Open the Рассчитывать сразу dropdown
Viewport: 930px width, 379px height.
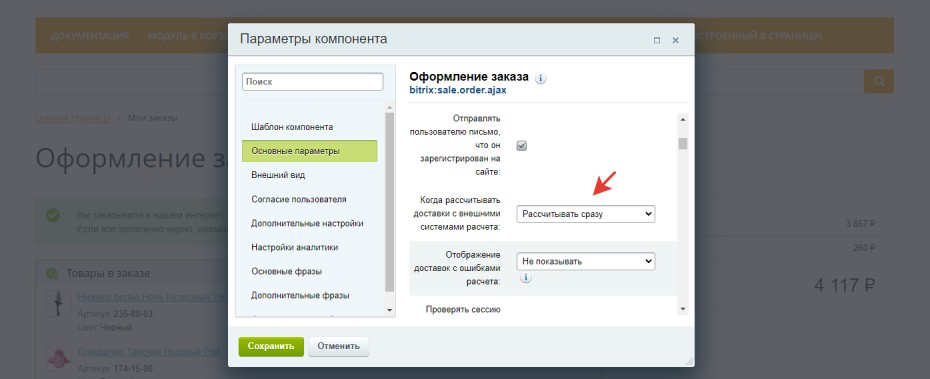(585, 214)
